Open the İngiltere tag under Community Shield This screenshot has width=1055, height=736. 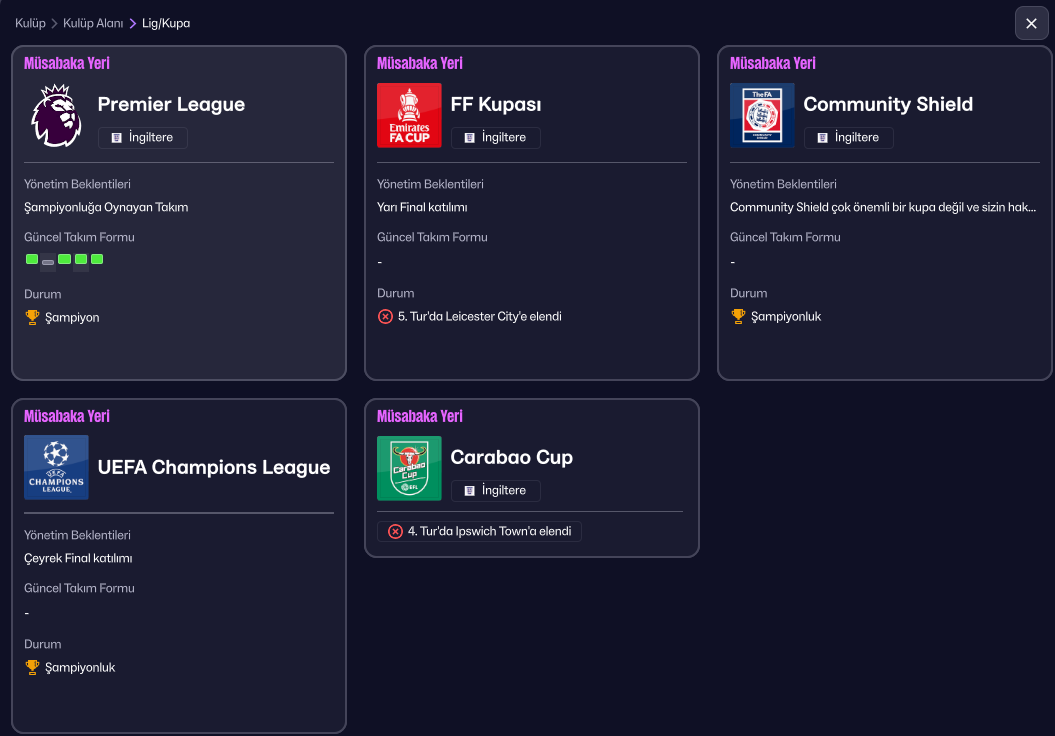click(849, 138)
